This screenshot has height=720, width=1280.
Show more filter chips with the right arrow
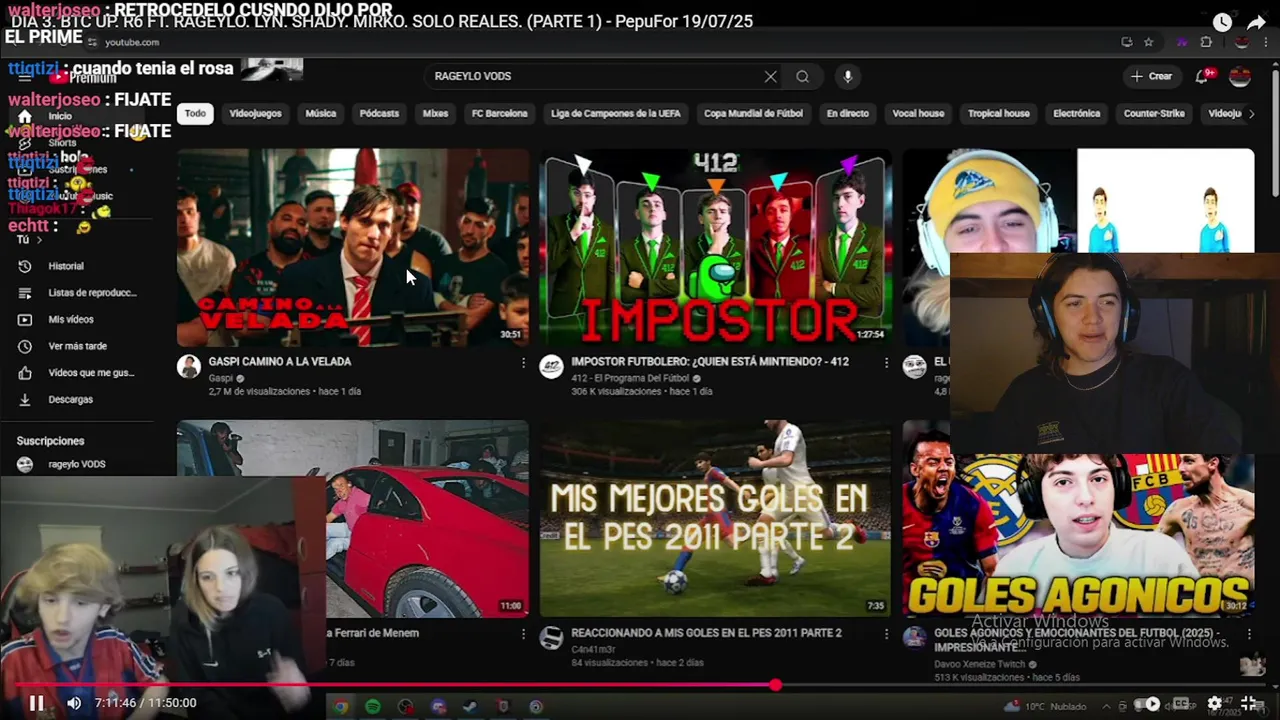click(x=1251, y=113)
